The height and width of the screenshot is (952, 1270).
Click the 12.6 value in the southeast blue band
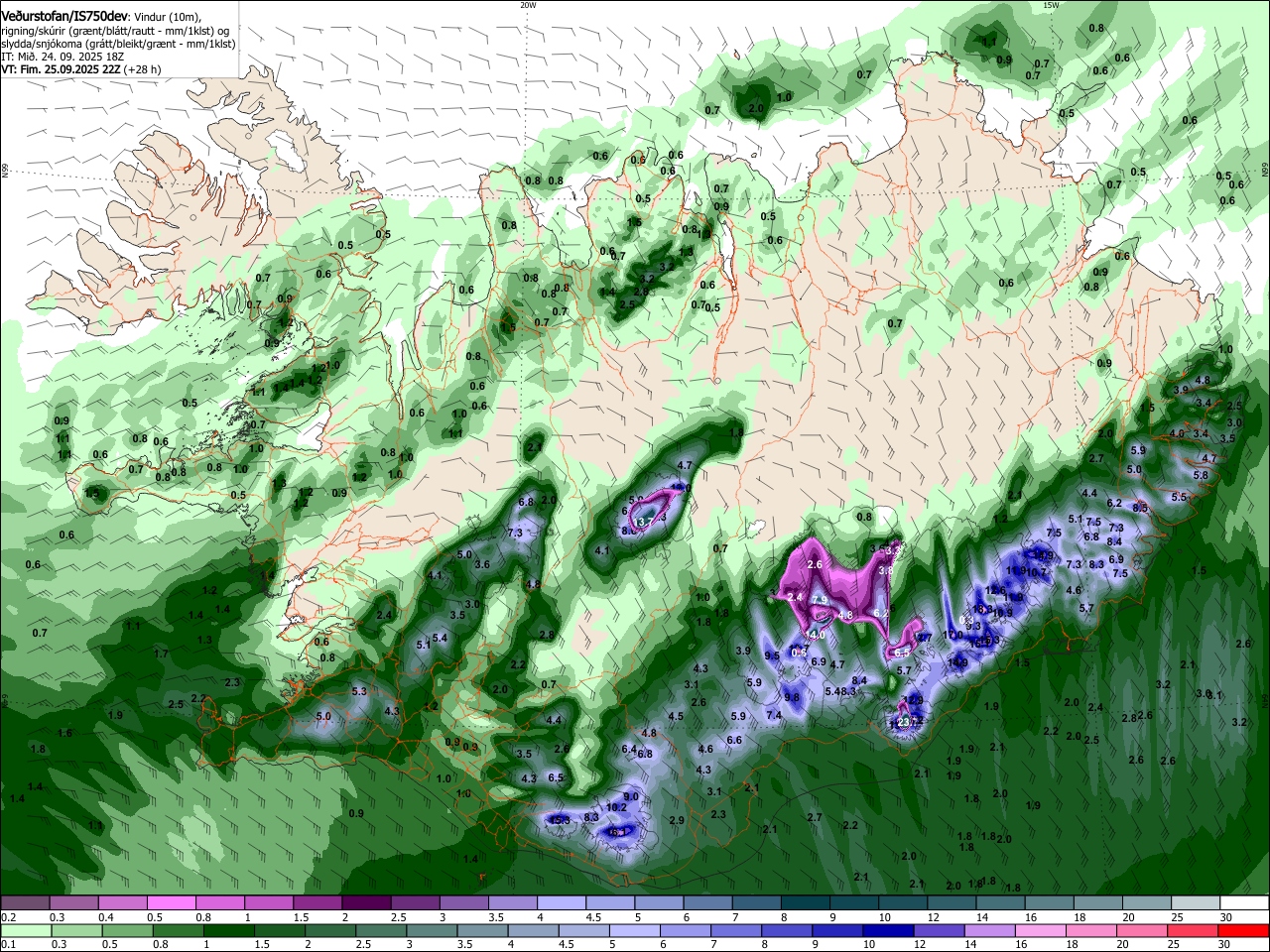pyautogui.click(x=996, y=591)
